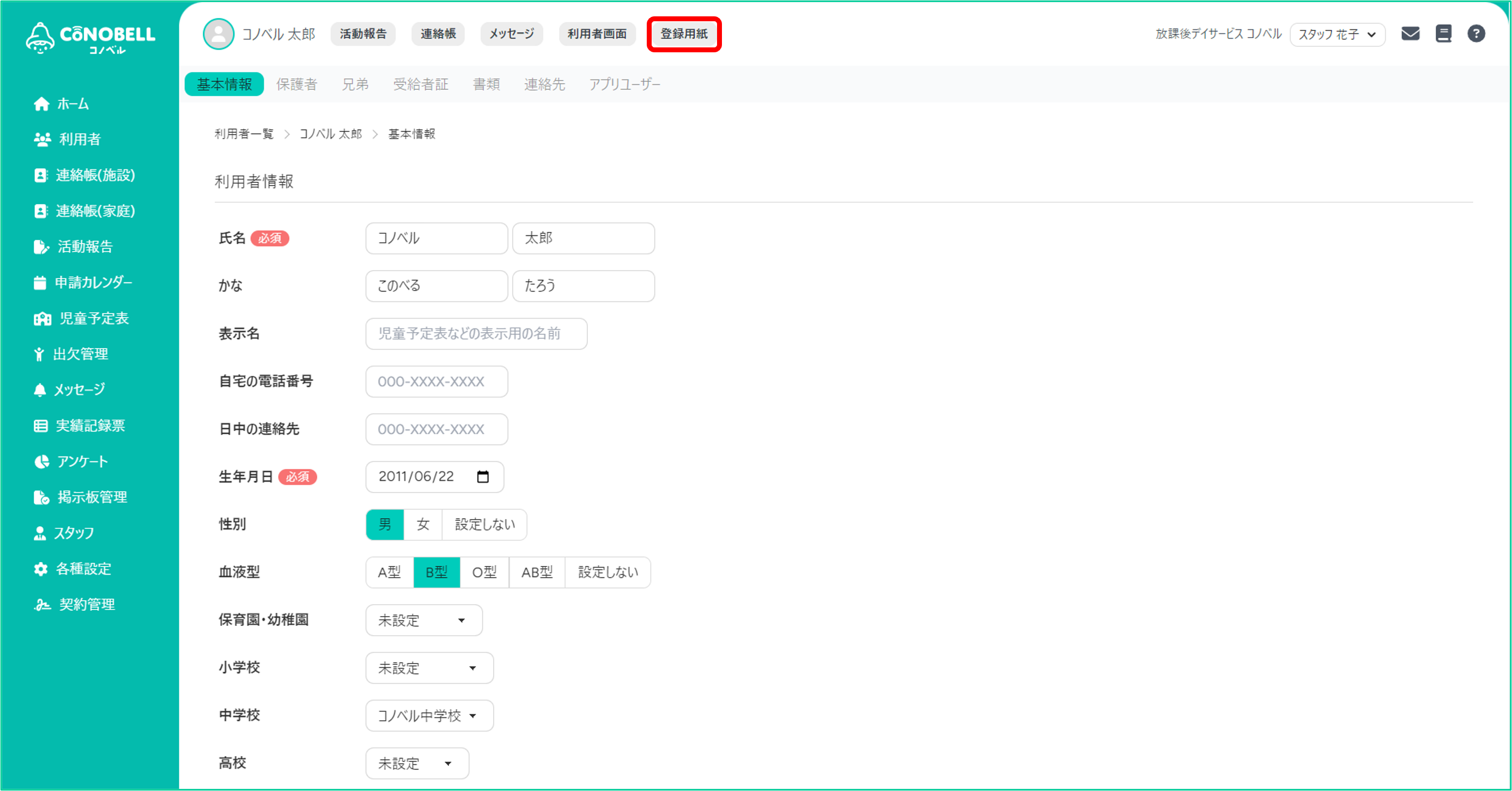Switch to the 保護者 tab
Viewport: 1512px width, 791px height.
(x=296, y=84)
